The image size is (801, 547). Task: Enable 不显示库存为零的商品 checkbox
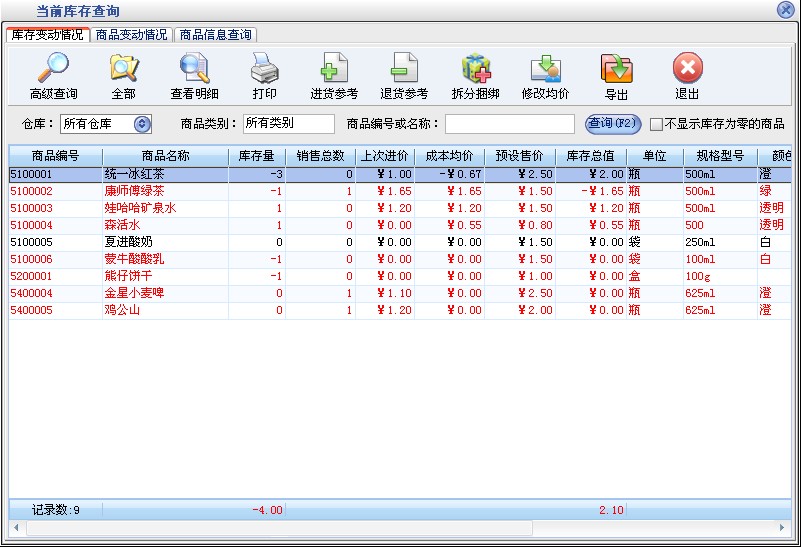[656, 124]
